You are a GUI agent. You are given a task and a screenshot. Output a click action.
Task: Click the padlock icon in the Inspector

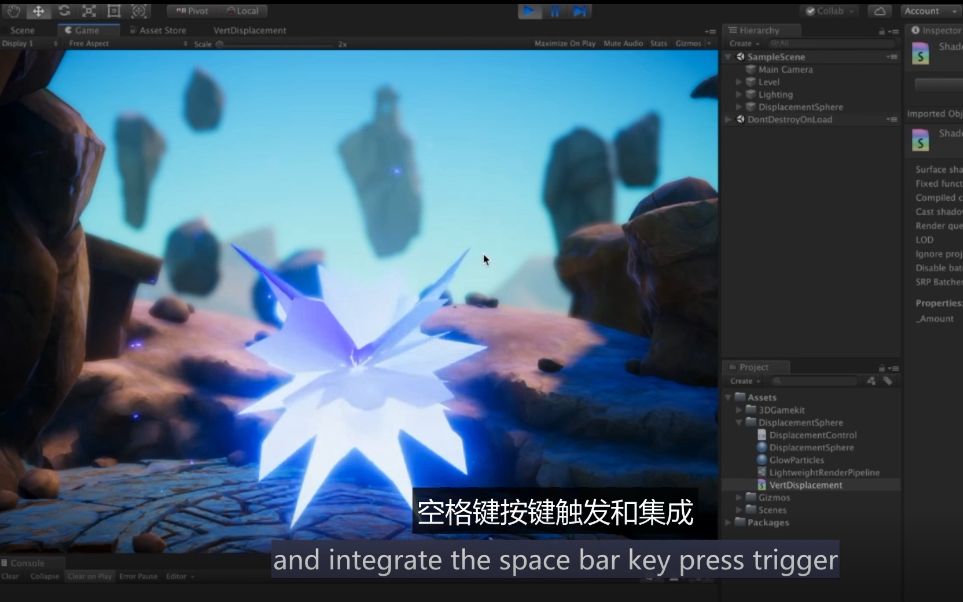click(960, 30)
